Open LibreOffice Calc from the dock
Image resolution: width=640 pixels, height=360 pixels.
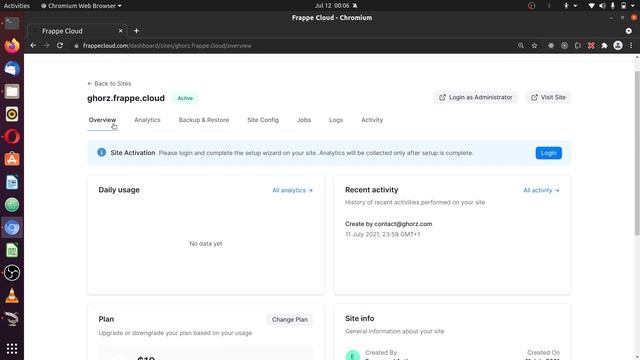tap(12, 250)
